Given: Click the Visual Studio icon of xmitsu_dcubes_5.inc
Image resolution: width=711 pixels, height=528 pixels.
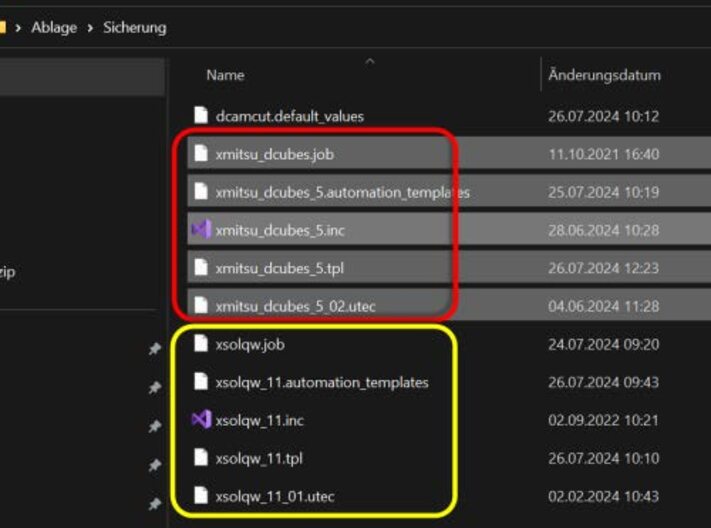Looking at the screenshot, I should coord(201,230).
